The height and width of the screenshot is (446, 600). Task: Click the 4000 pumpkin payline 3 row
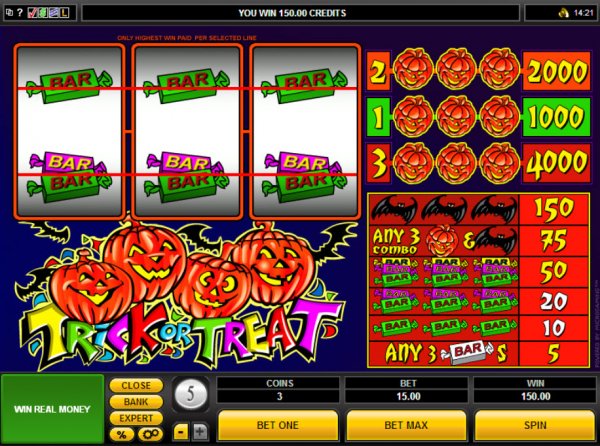(x=478, y=163)
